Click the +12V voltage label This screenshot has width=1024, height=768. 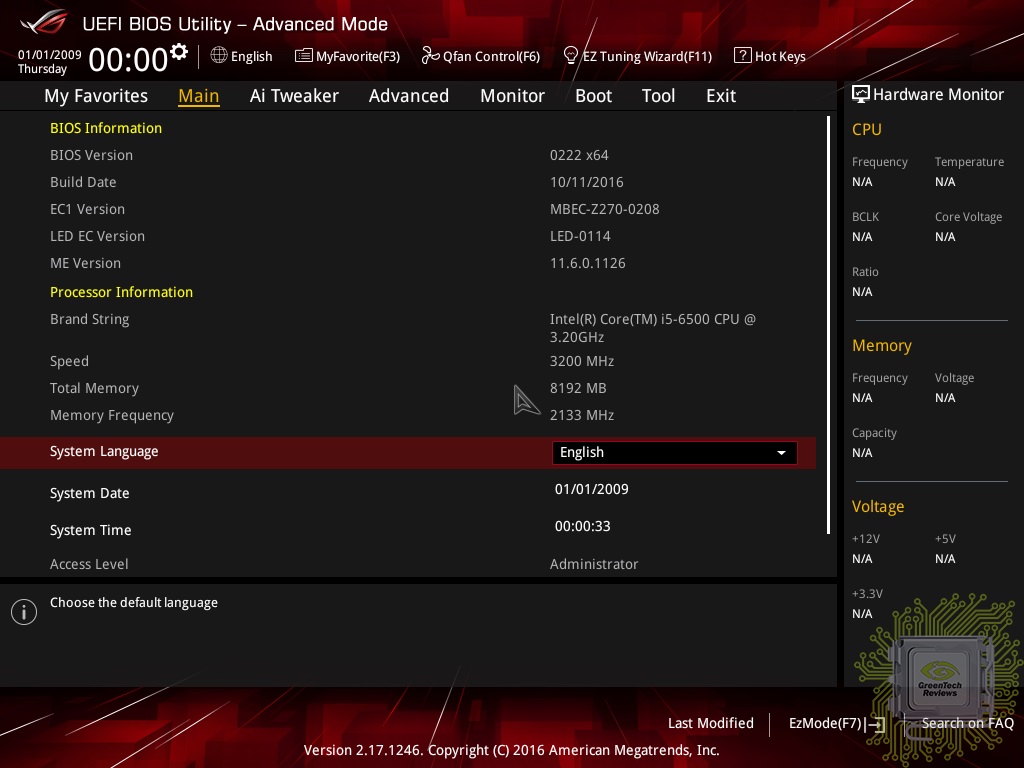coord(865,539)
